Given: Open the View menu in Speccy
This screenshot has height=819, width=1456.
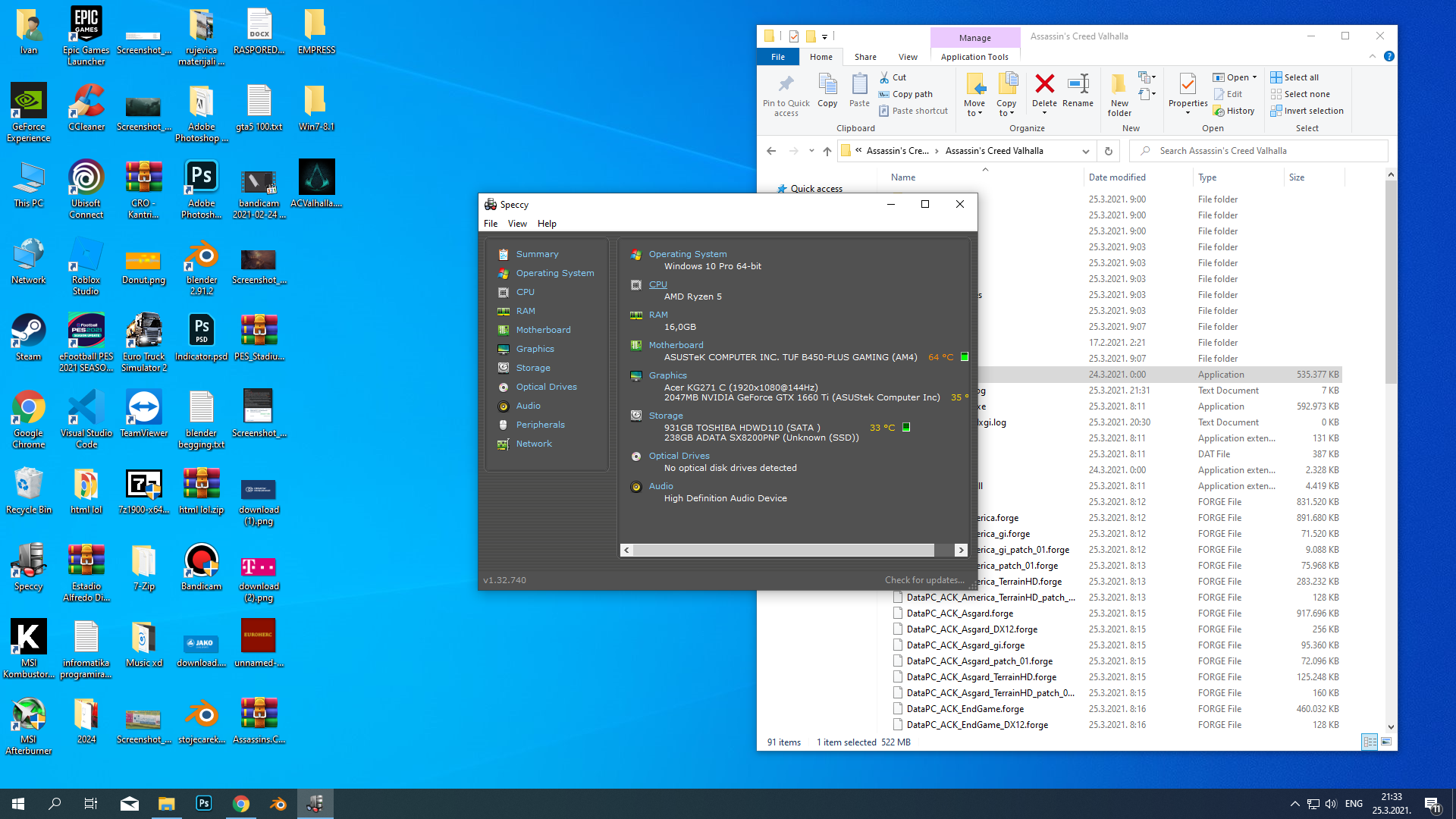Looking at the screenshot, I should click(517, 224).
